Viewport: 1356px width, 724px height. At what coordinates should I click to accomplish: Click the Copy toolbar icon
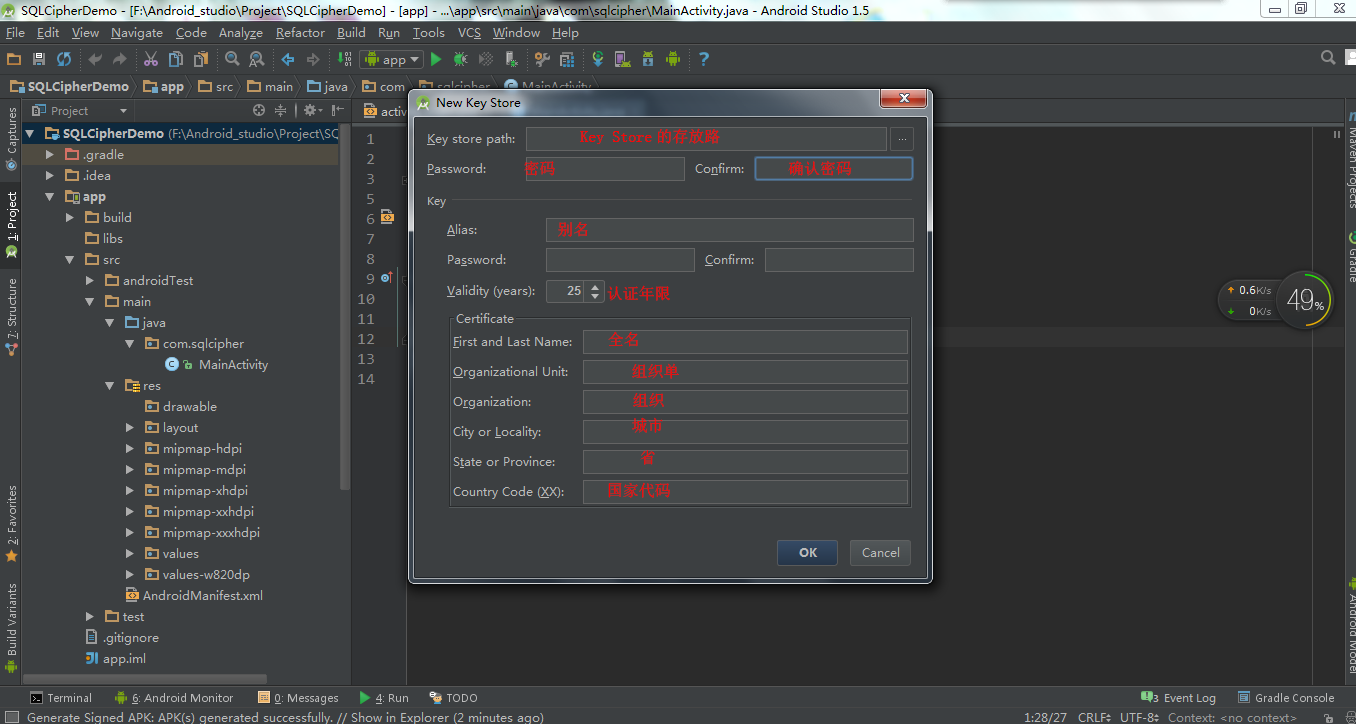coord(176,59)
